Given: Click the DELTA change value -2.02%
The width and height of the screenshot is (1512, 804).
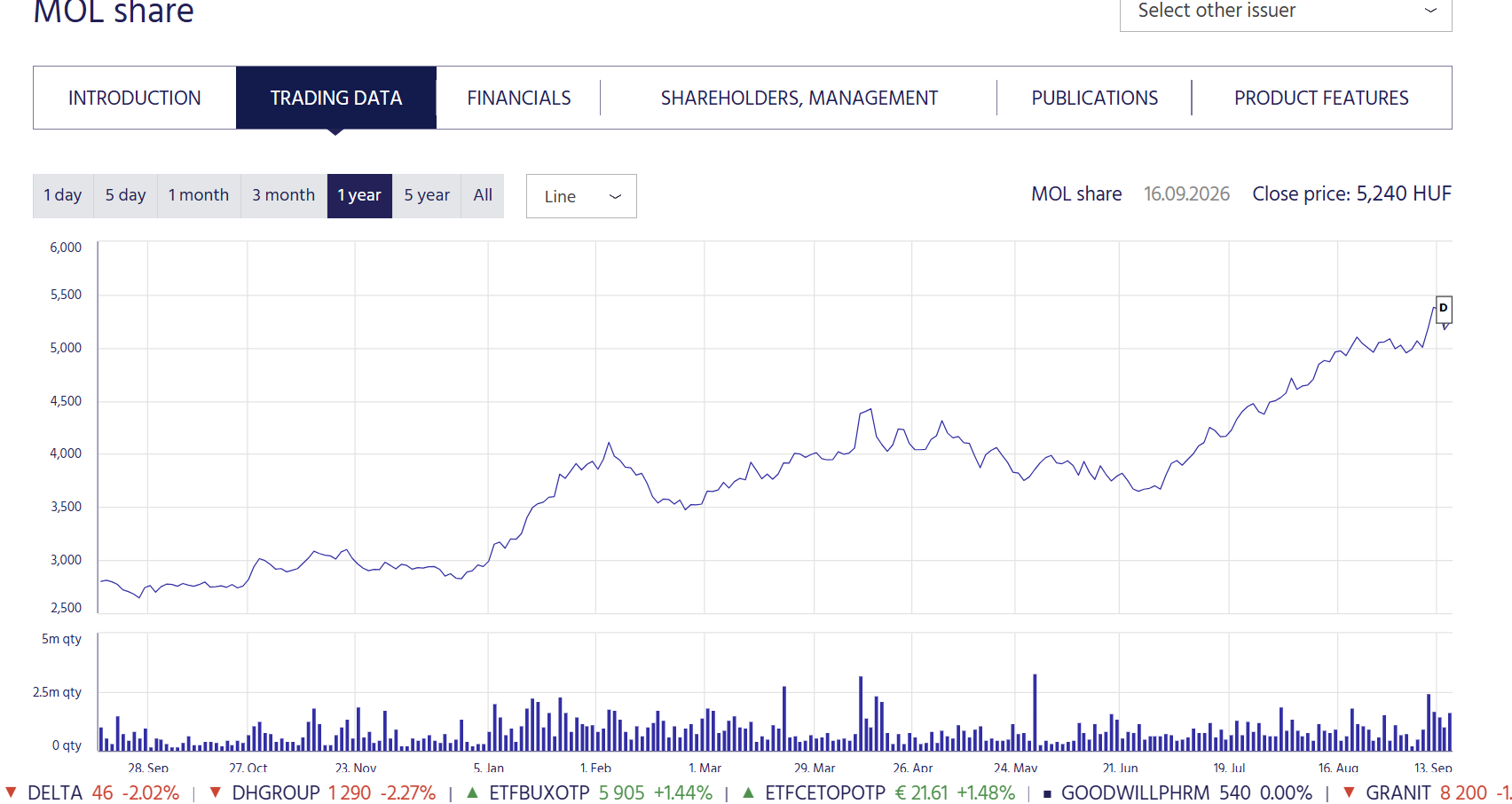Looking at the screenshot, I should tap(151, 792).
